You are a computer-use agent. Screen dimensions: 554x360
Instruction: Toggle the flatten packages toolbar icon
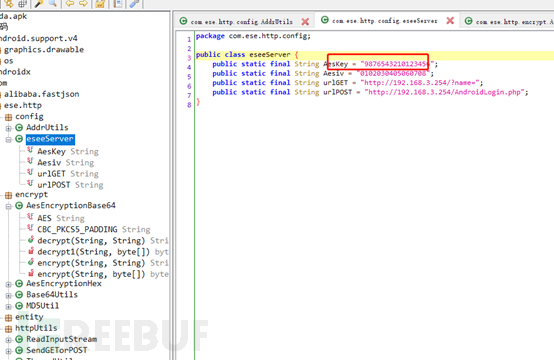[22, 3]
